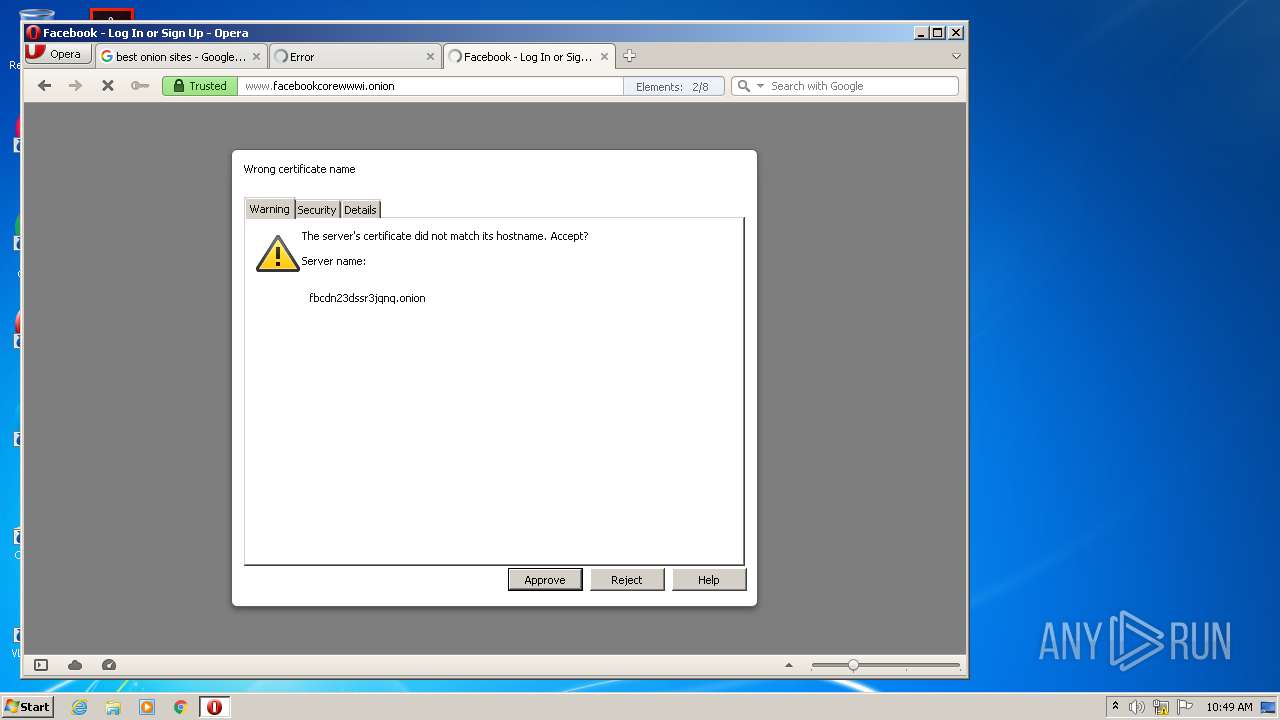Select the Facebook - Log In tab

point(529,57)
